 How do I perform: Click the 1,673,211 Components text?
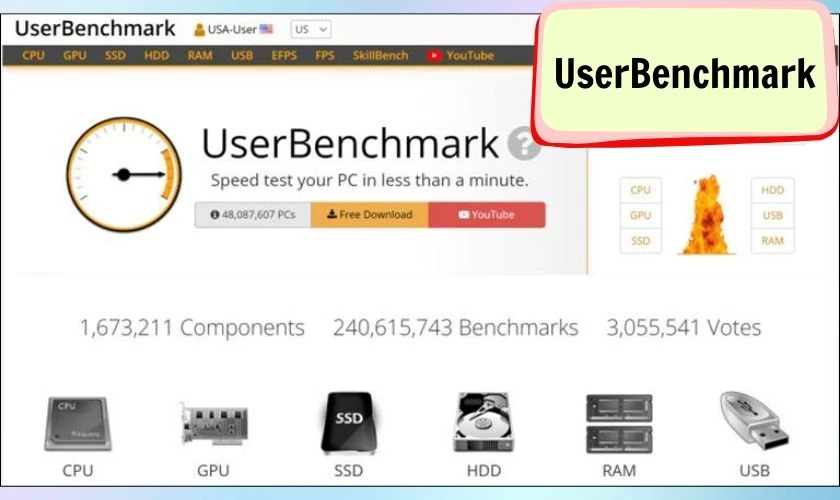click(192, 327)
